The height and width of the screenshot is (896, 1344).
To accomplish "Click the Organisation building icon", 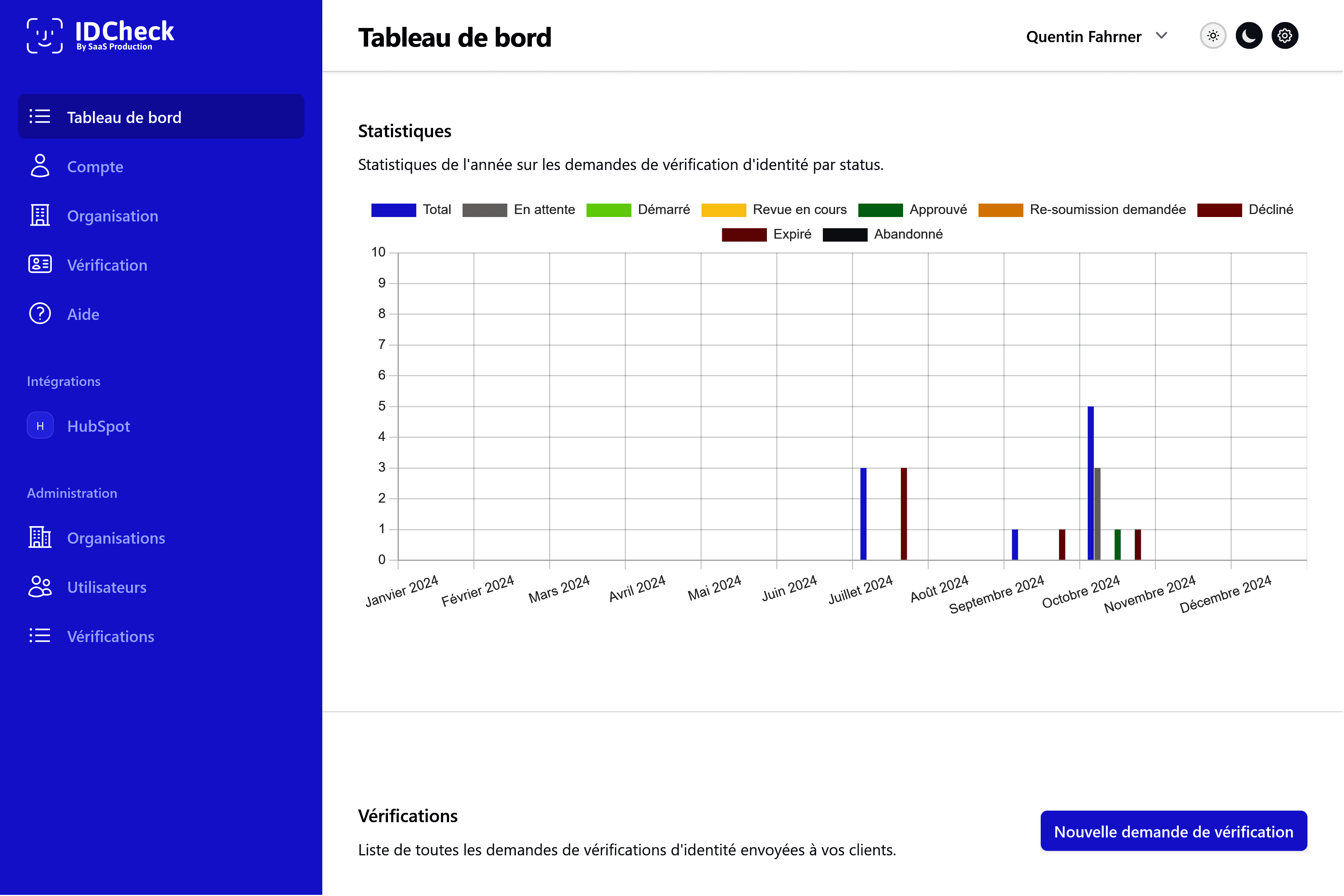I will 40,216.
